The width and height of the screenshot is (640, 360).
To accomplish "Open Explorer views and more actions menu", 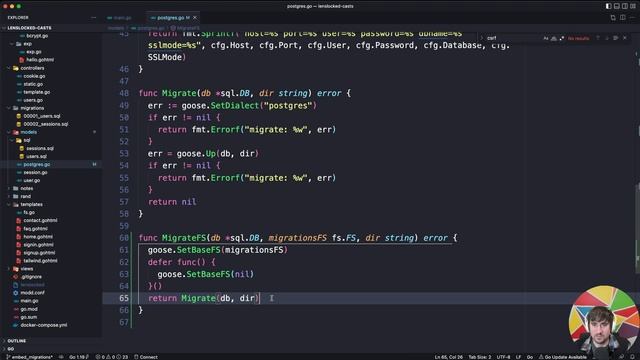I will [93, 18].
